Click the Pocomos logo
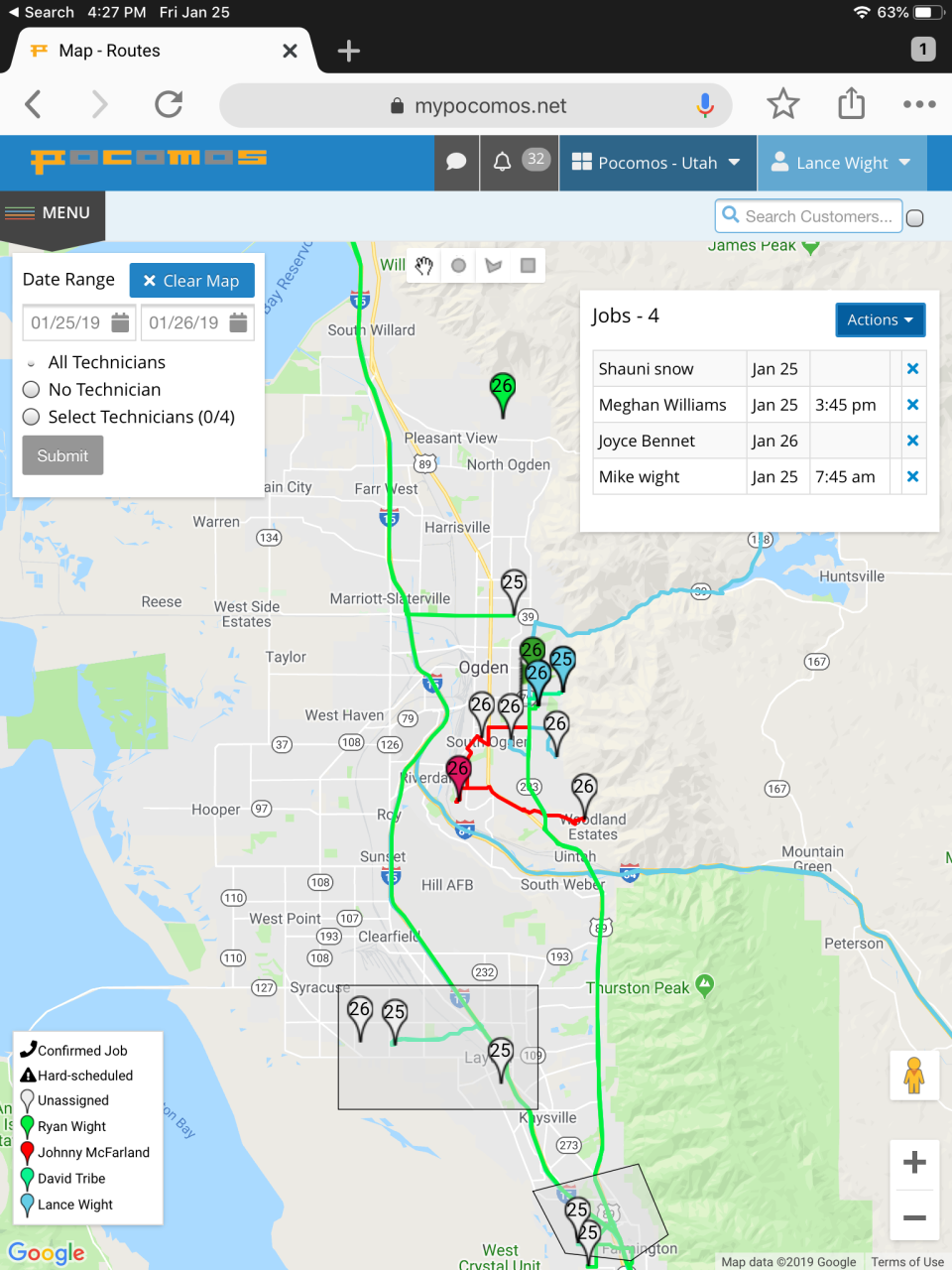Image resolution: width=952 pixels, height=1270 pixels. (x=148, y=159)
